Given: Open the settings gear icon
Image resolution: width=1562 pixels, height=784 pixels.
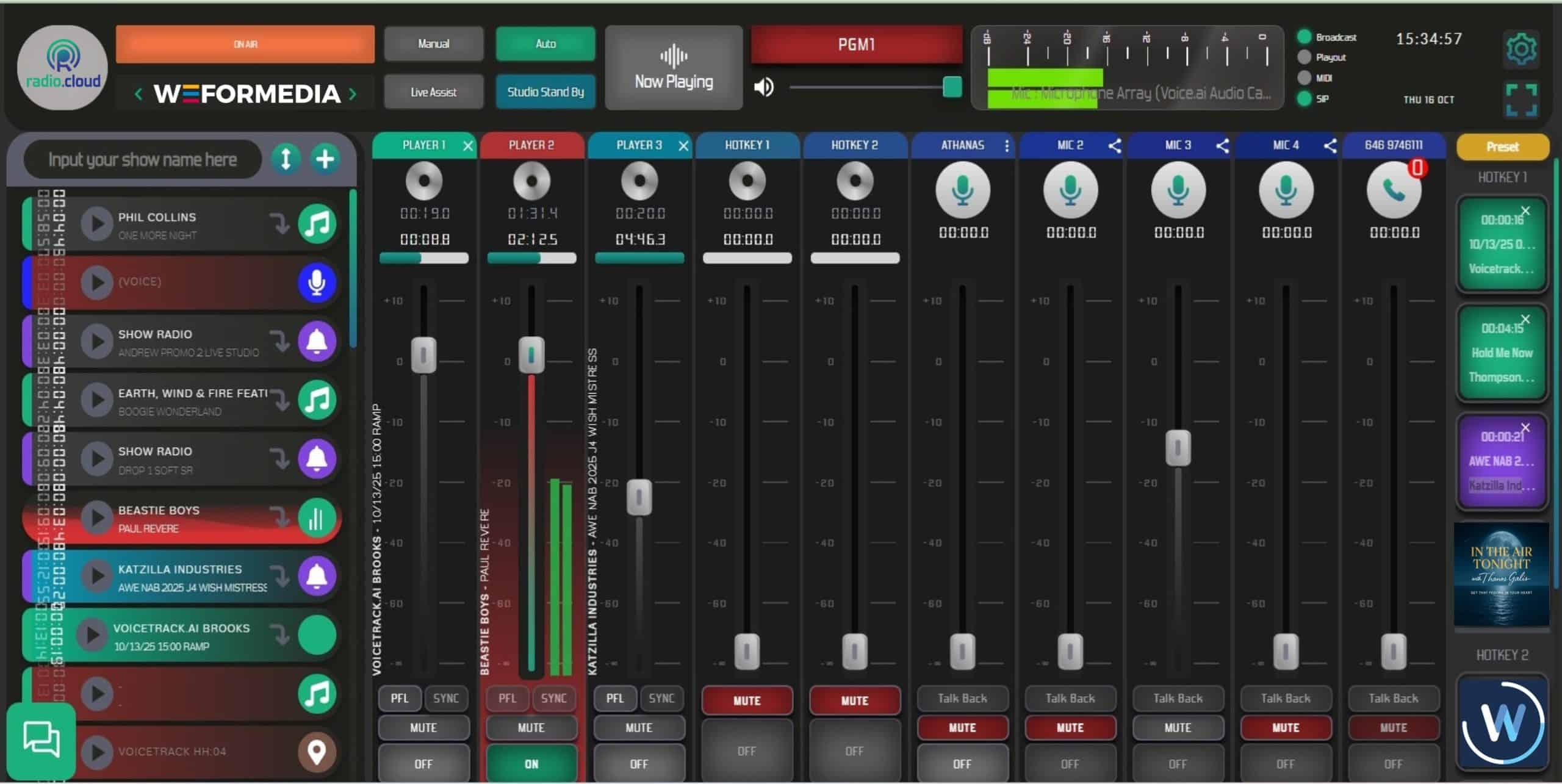Looking at the screenshot, I should pos(1520,49).
